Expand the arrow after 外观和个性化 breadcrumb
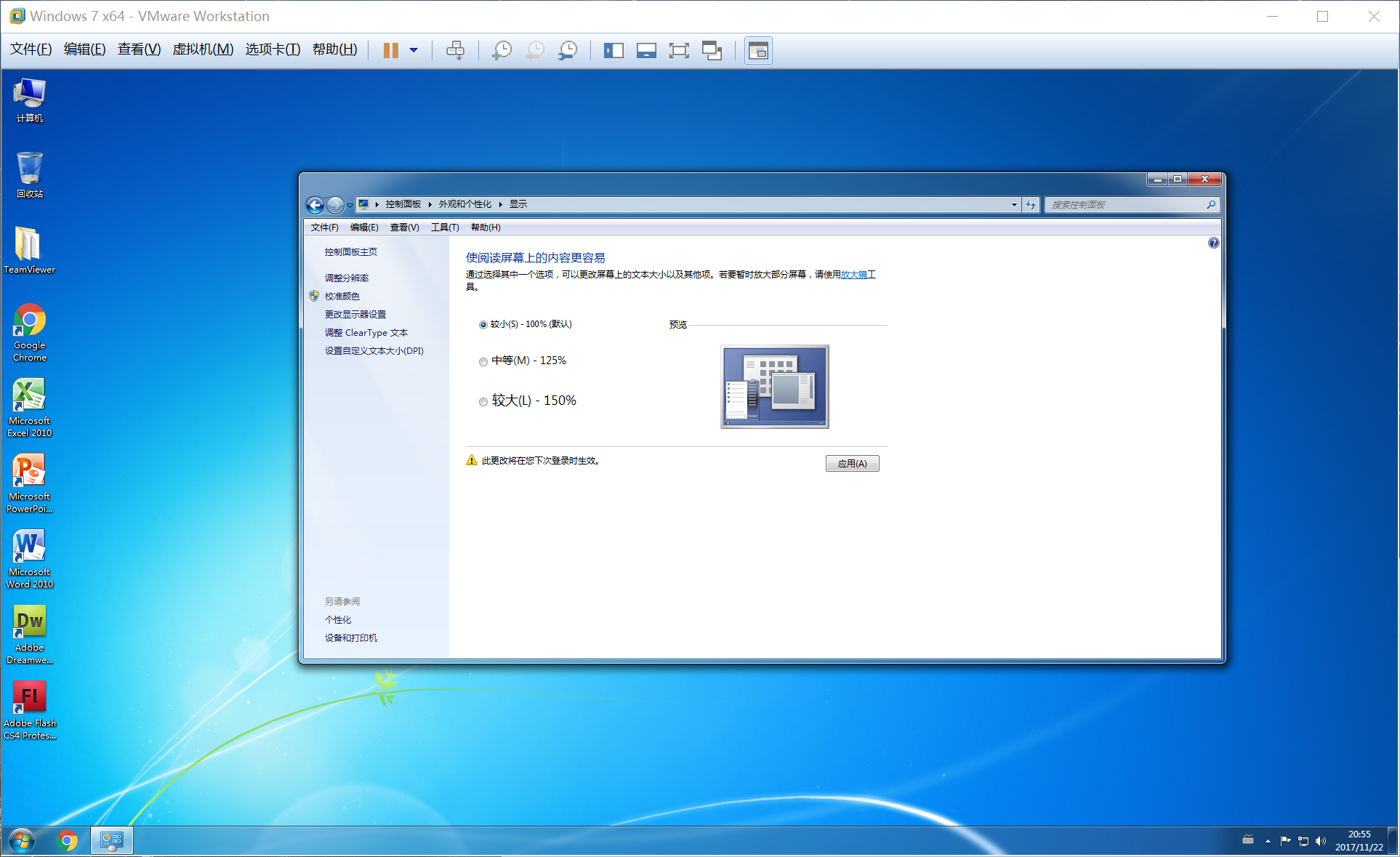 [500, 204]
